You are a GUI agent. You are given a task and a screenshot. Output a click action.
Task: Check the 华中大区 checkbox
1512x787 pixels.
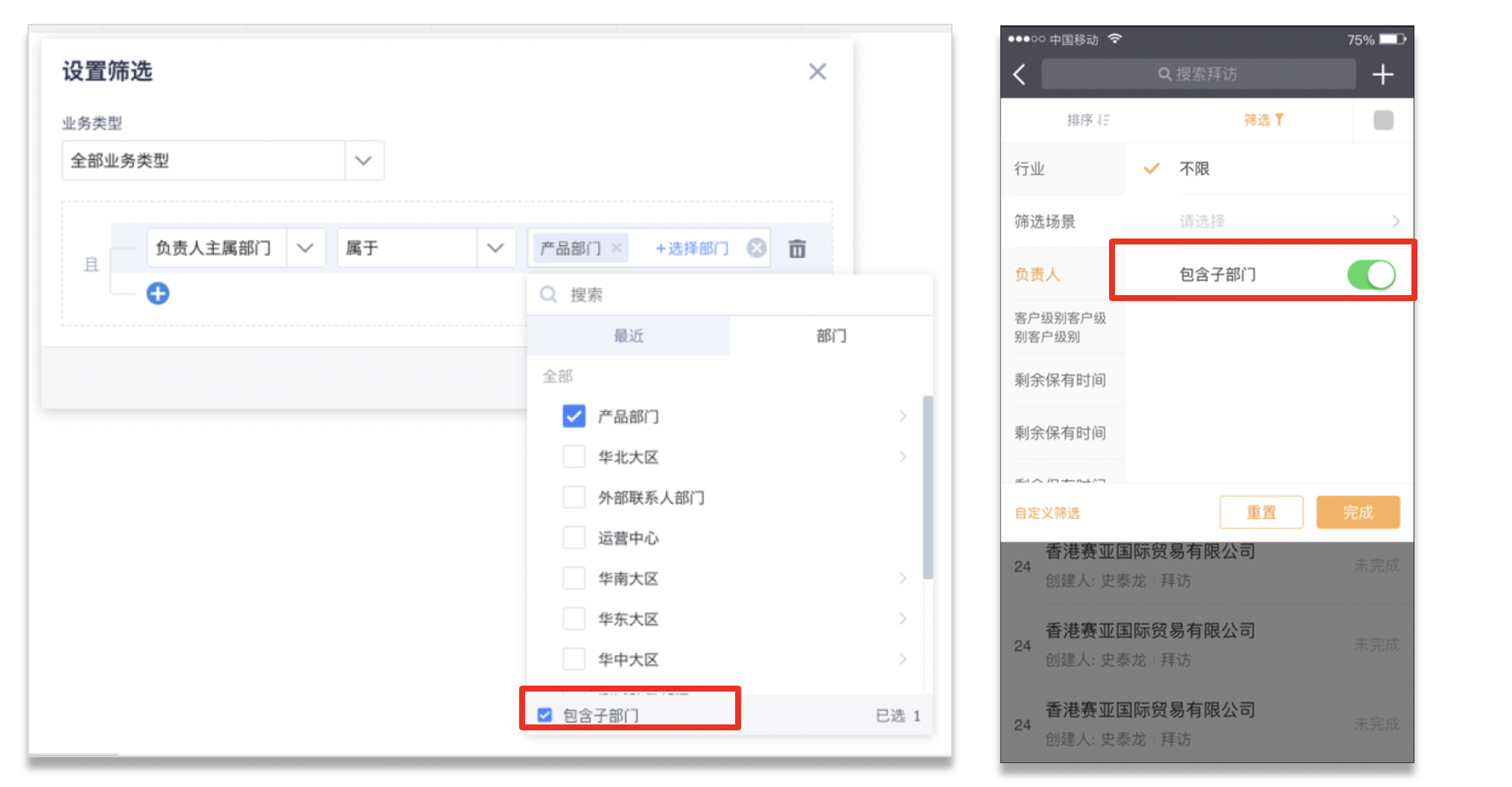tap(574, 659)
